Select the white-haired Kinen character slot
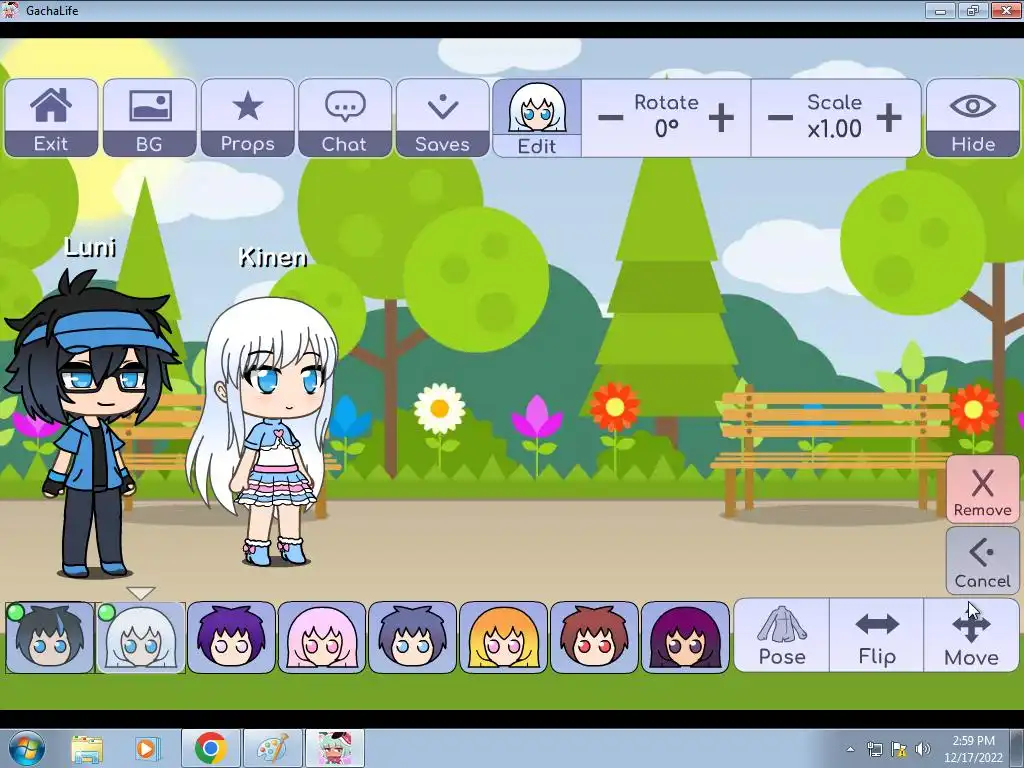This screenshot has height=768, width=1024. click(x=141, y=637)
